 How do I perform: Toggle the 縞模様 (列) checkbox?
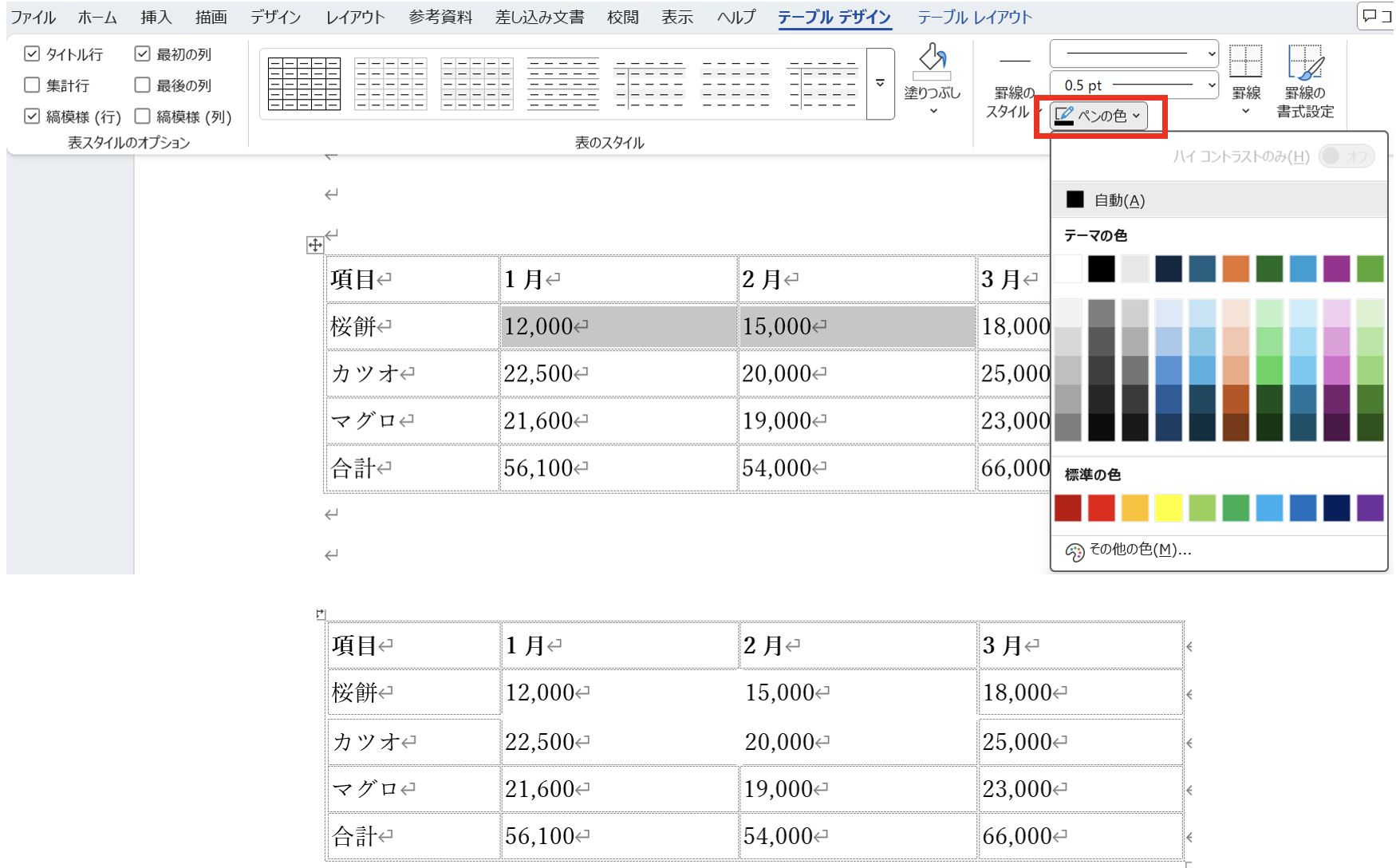pos(143,116)
